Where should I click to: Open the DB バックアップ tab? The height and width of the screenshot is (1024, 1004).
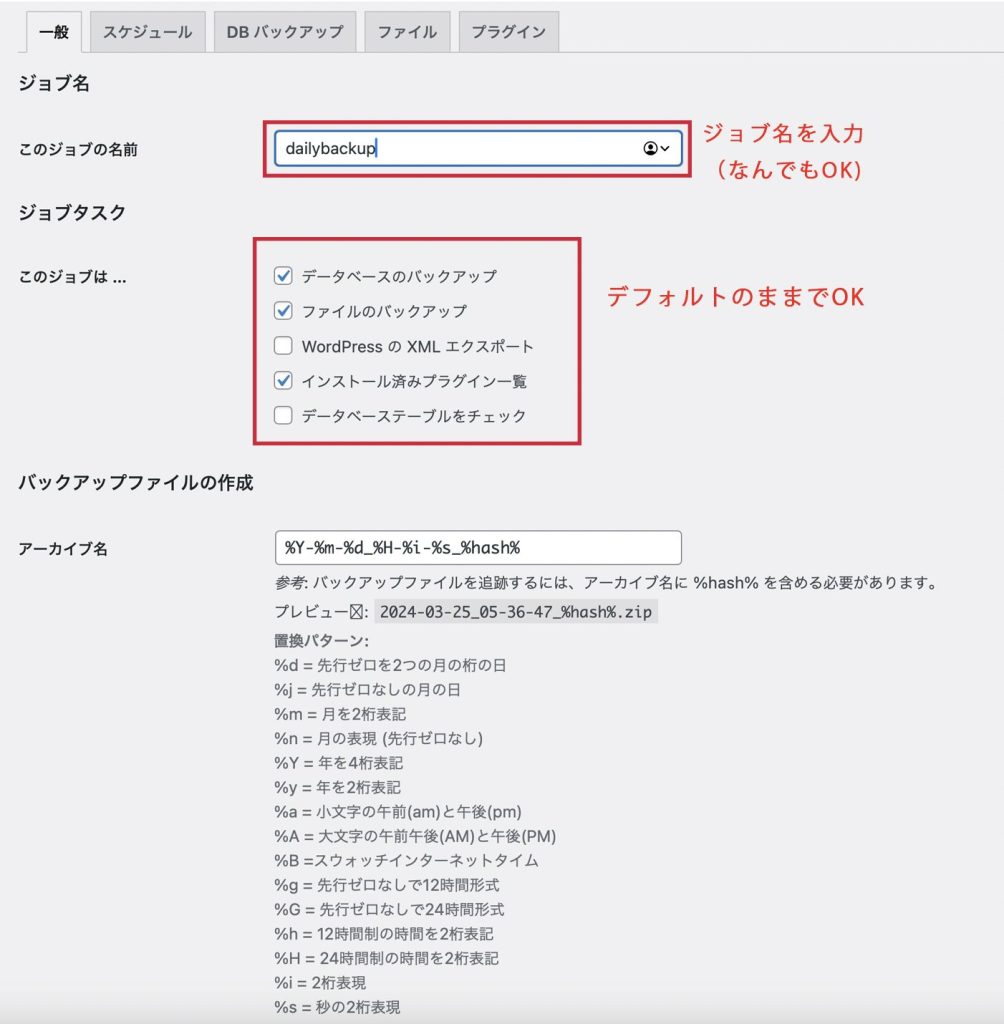tap(284, 32)
